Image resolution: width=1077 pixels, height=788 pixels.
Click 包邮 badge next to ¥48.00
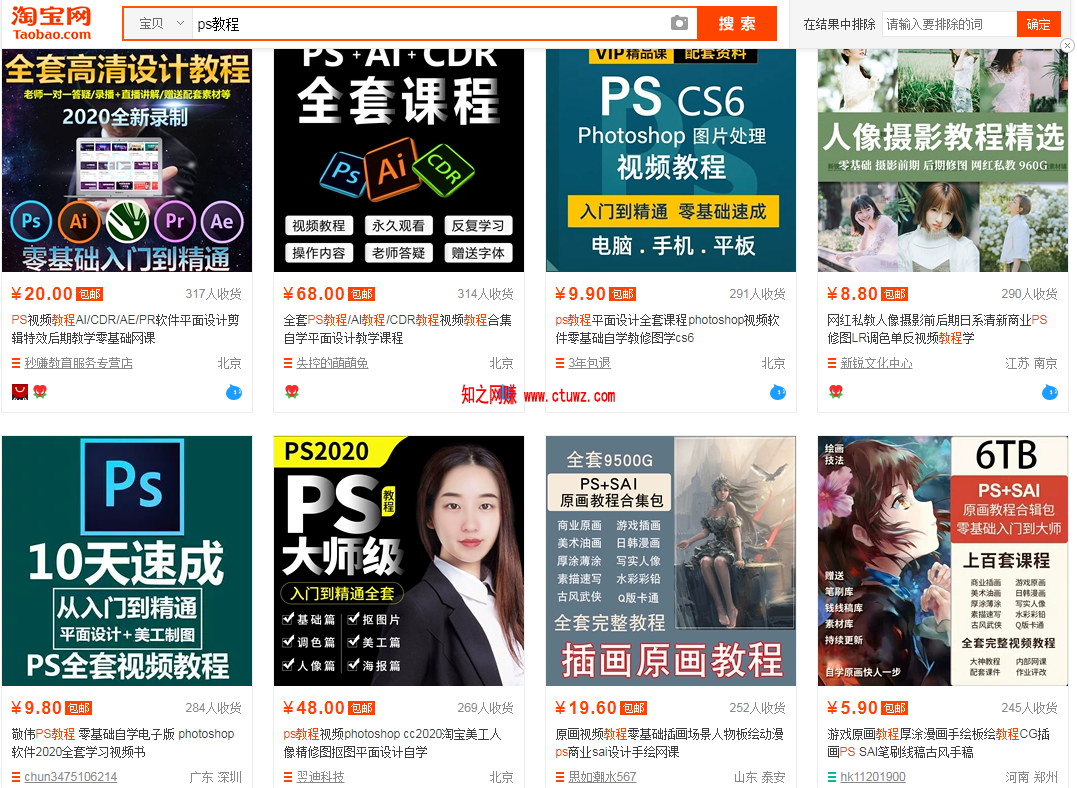coord(361,708)
